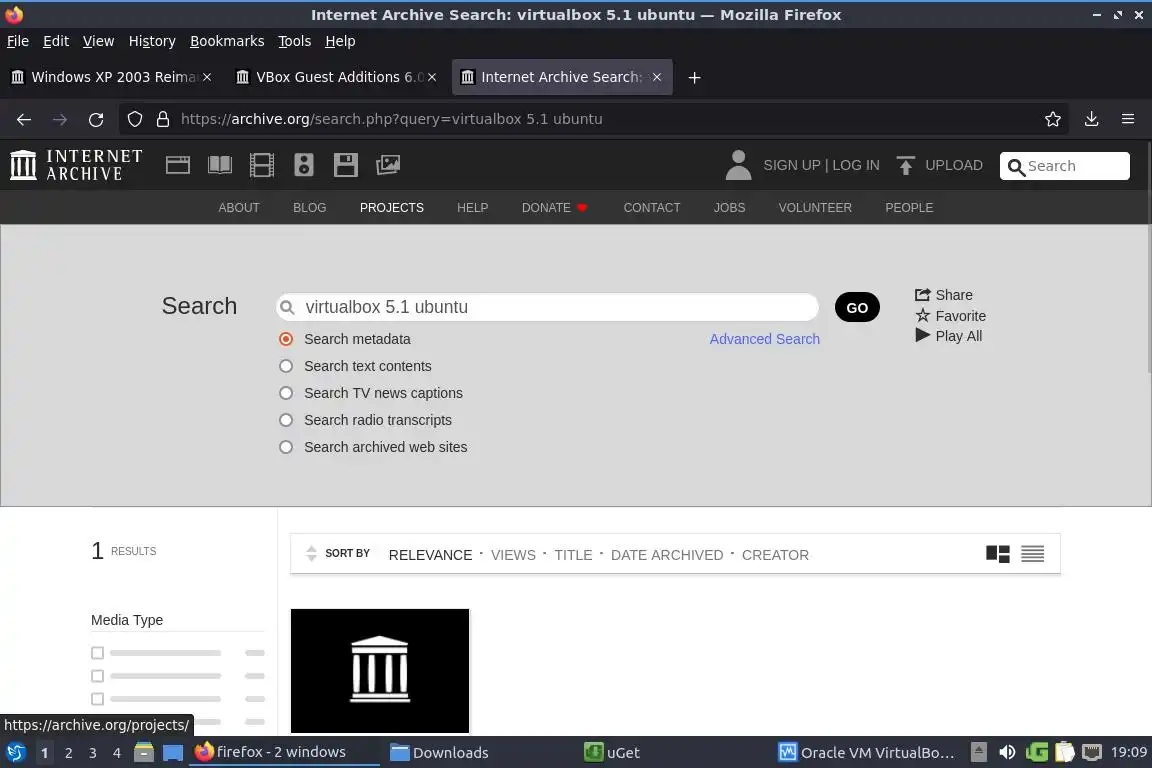Viewport: 1152px width, 768px height.
Task: Open the Firefox hamburger menu
Action: click(1128, 119)
